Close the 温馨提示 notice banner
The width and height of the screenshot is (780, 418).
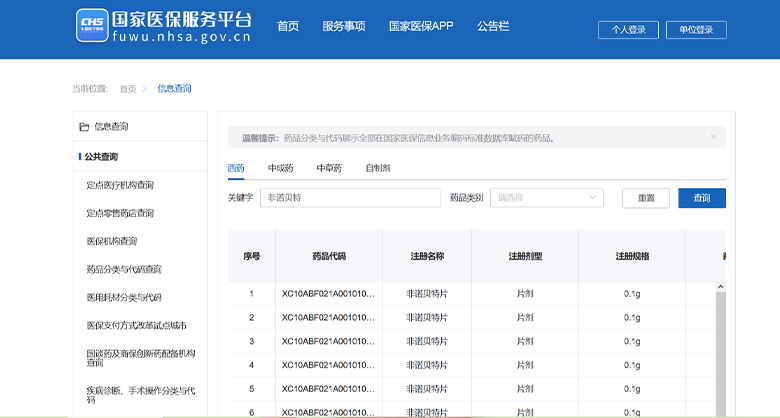coord(713,137)
